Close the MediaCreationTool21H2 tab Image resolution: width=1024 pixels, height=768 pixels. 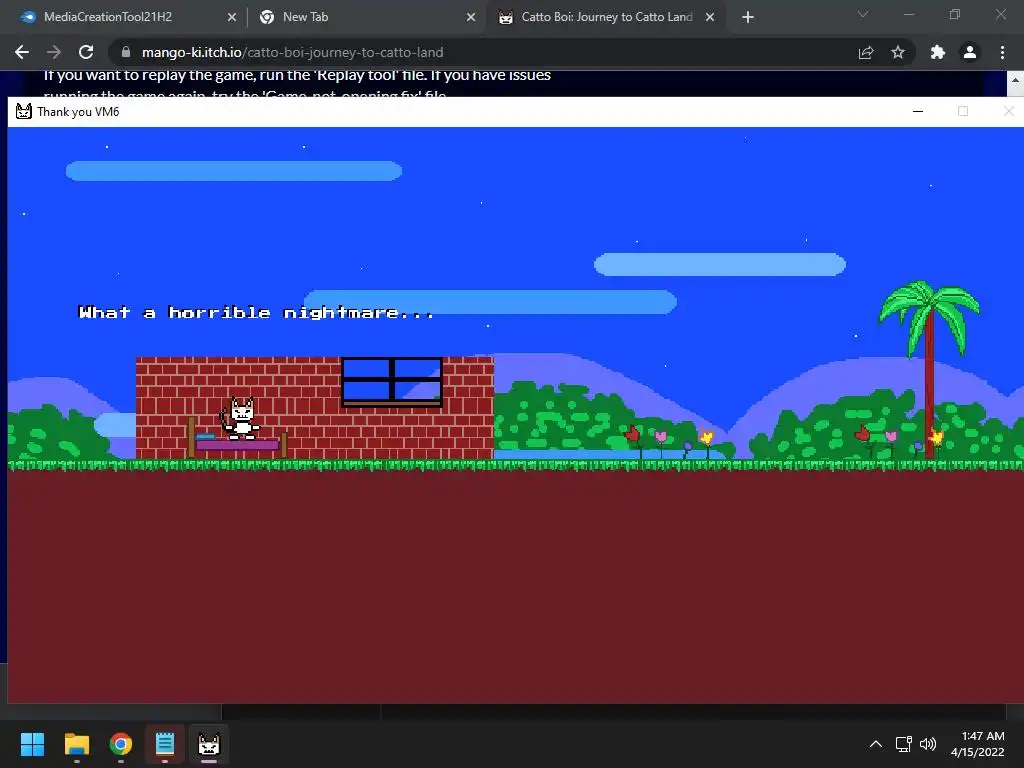click(x=232, y=18)
